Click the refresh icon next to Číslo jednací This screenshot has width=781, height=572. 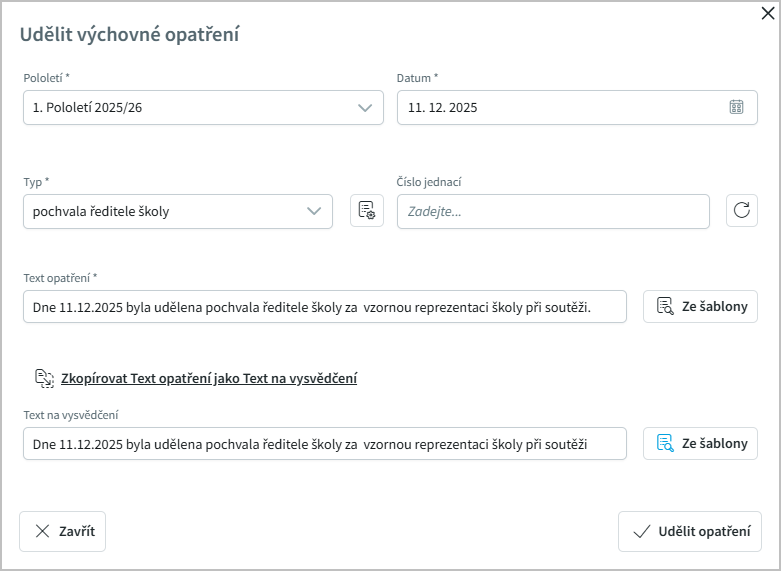pos(741,211)
